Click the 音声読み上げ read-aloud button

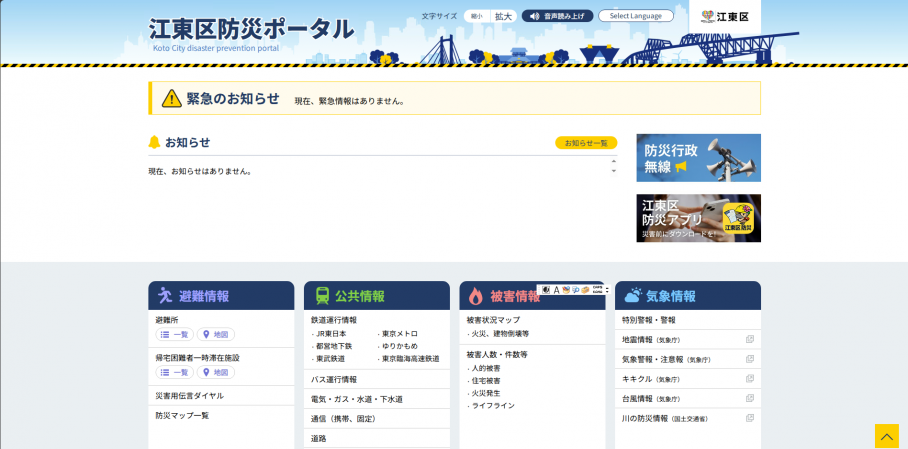[557, 16]
